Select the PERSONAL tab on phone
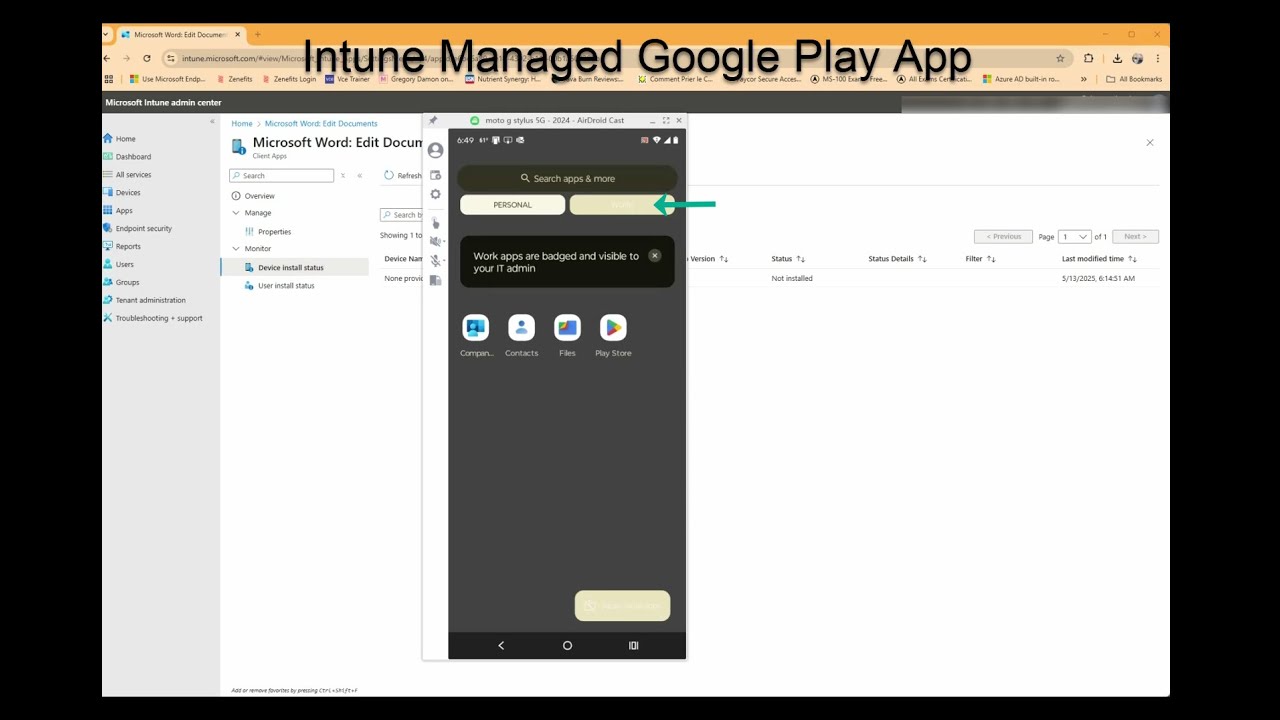This screenshot has width=1280, height=720. click(x=512, y=204)
